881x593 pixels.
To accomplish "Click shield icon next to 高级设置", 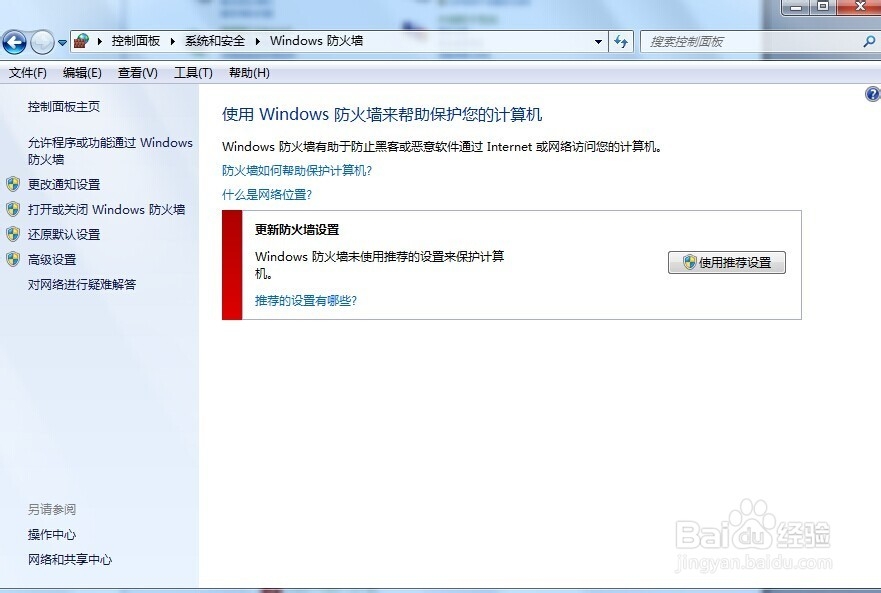I will [13, 260].
